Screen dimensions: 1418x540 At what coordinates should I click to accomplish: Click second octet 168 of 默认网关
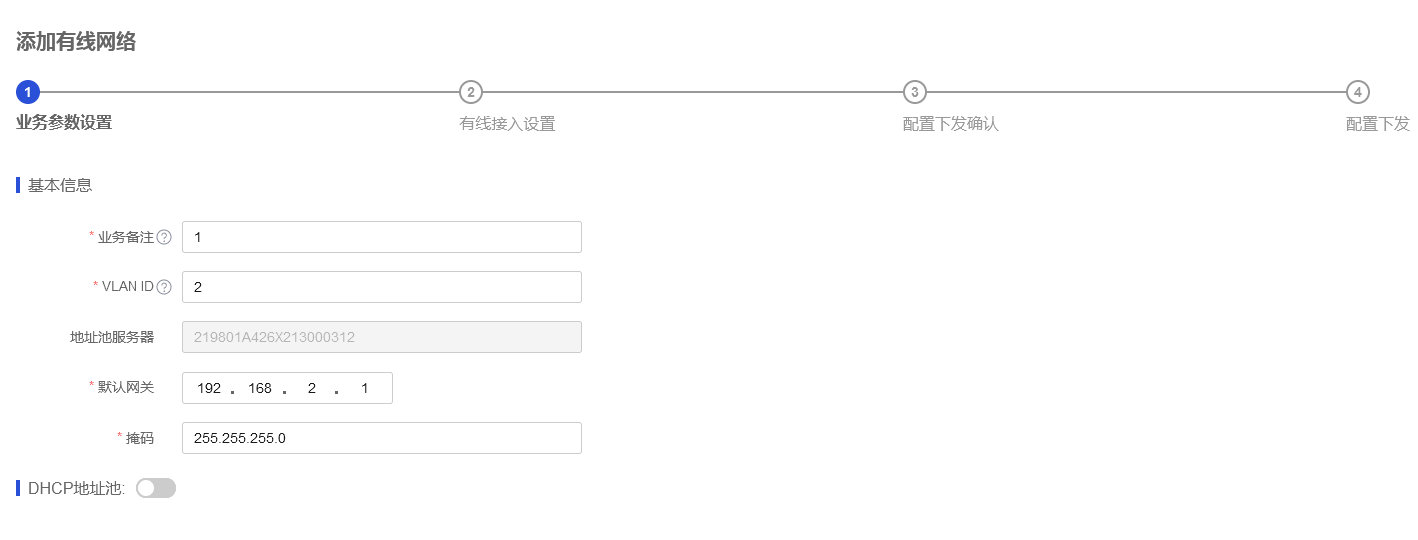click(260, 388)
